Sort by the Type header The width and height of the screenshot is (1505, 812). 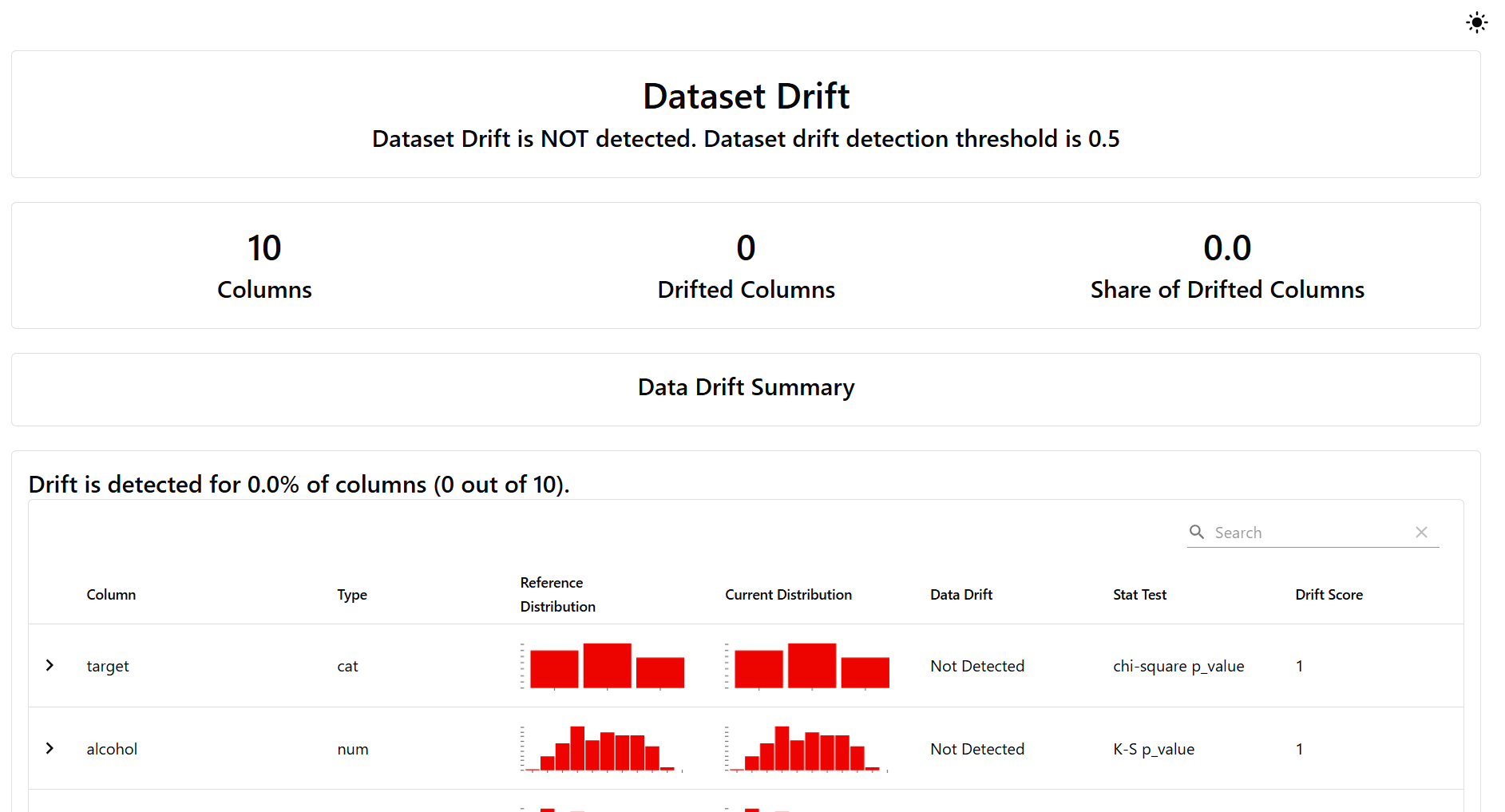click(352, 595)
